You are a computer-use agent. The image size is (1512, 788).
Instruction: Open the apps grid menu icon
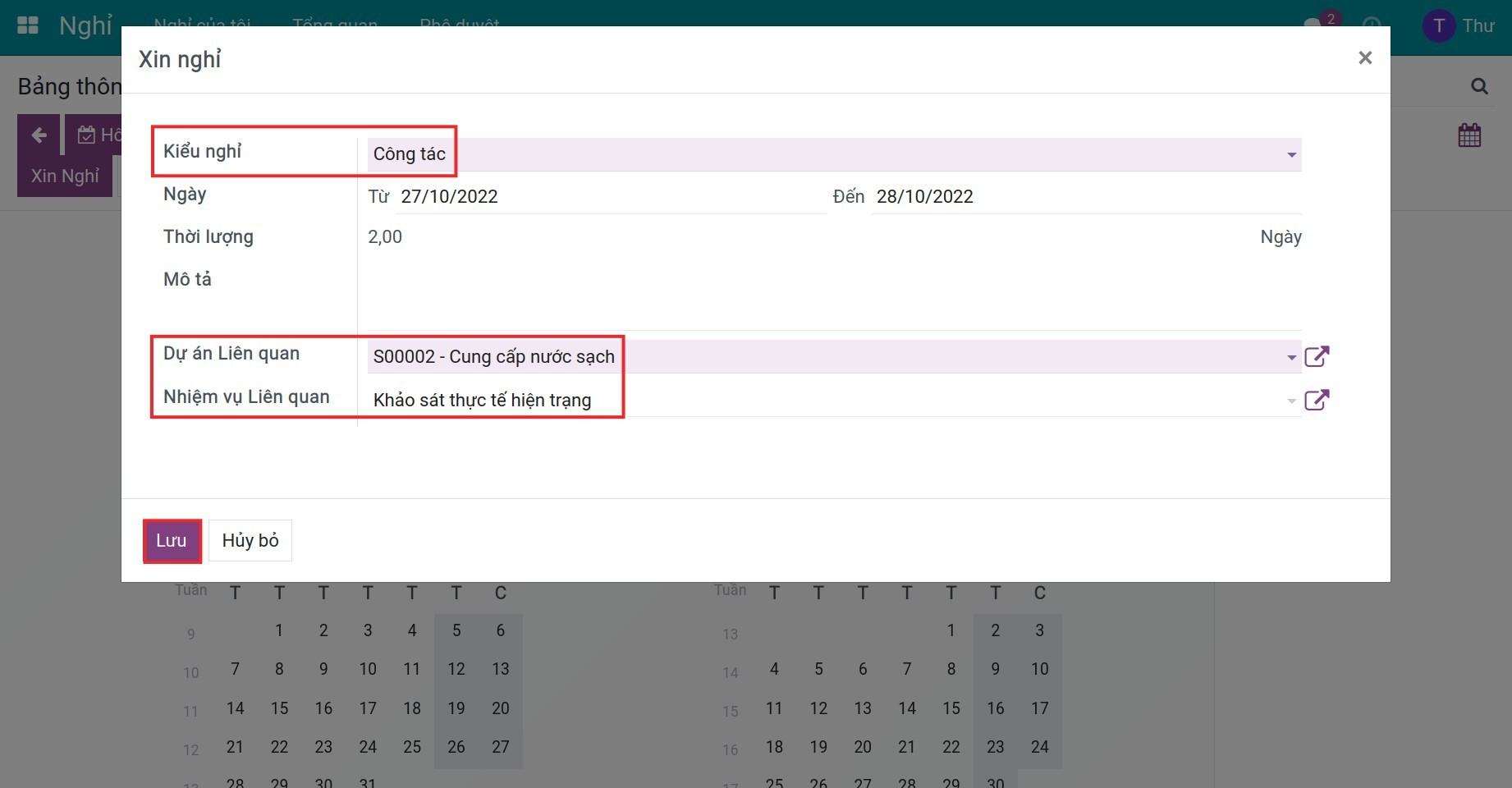pyautogui.click(x=28, y=25)
